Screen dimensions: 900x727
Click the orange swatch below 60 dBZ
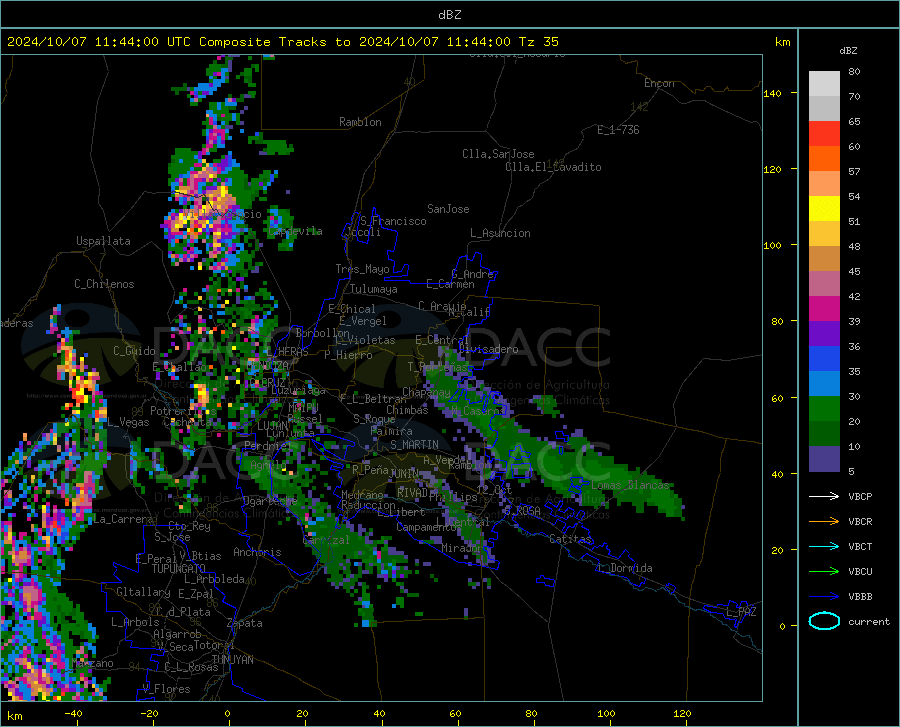click(x=824, y=159)
